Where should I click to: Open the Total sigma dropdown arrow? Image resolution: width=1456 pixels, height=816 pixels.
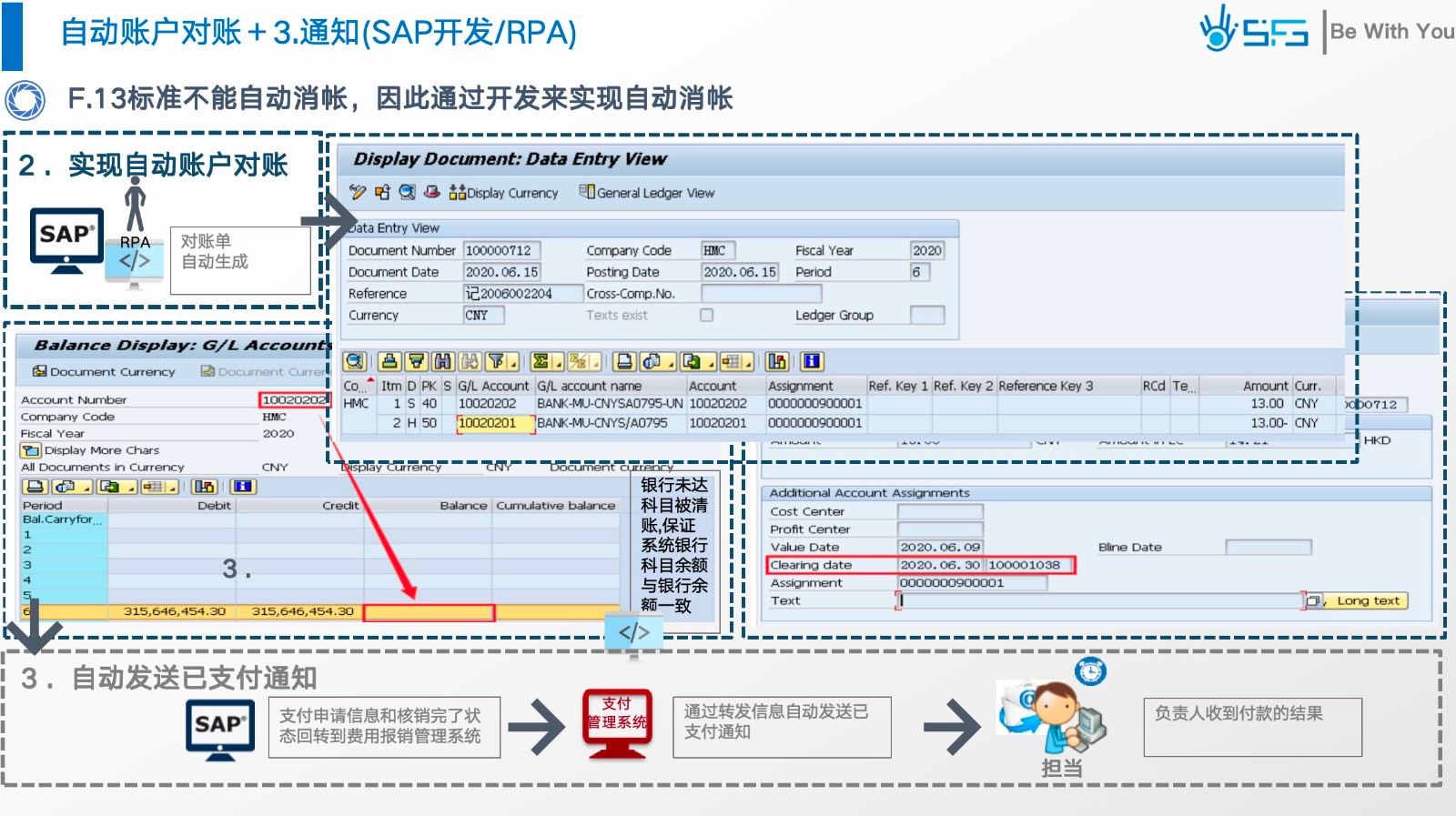point(557,363)
